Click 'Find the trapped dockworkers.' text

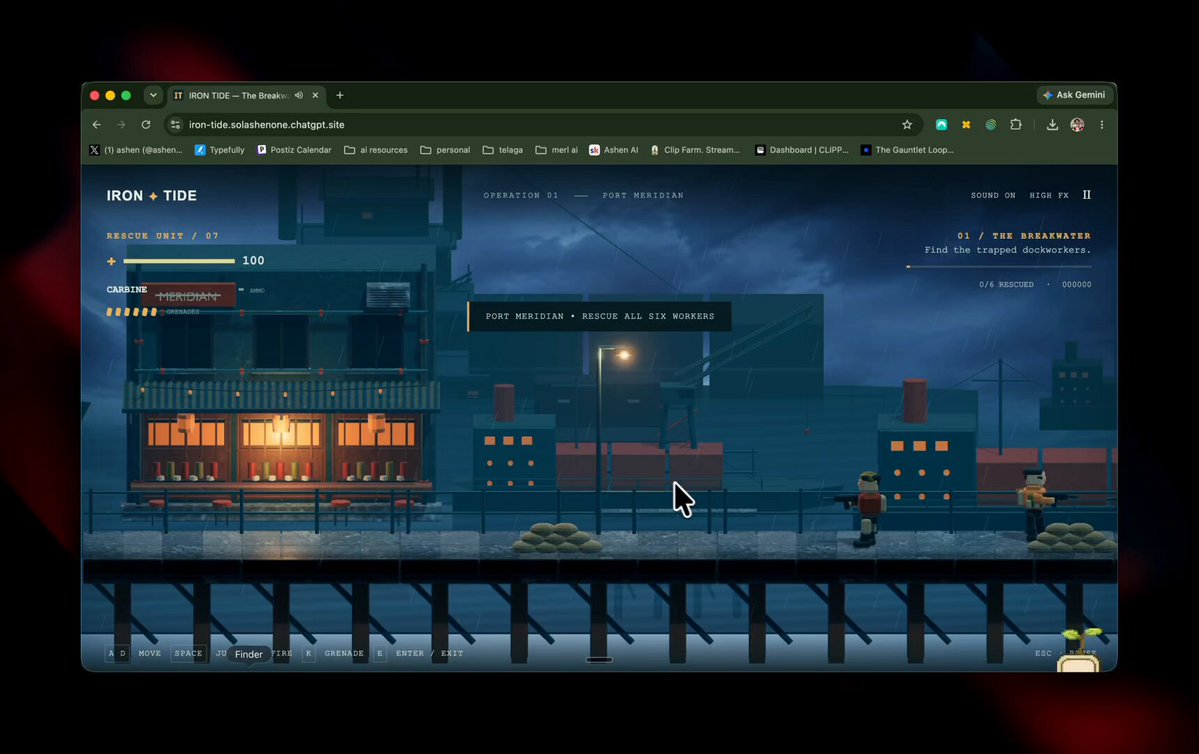1008,250
